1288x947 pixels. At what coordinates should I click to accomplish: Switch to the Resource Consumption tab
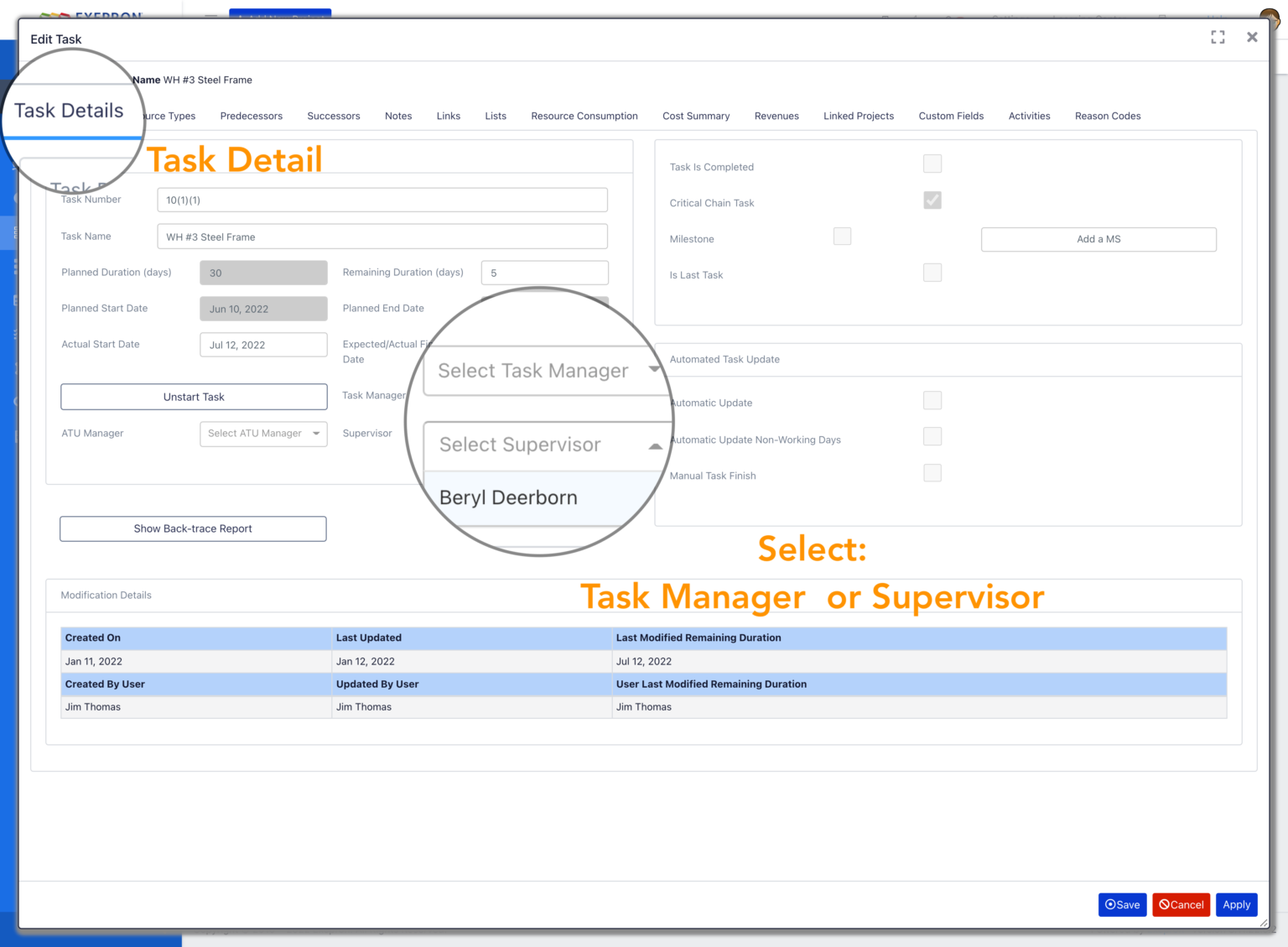pos(584,116)
